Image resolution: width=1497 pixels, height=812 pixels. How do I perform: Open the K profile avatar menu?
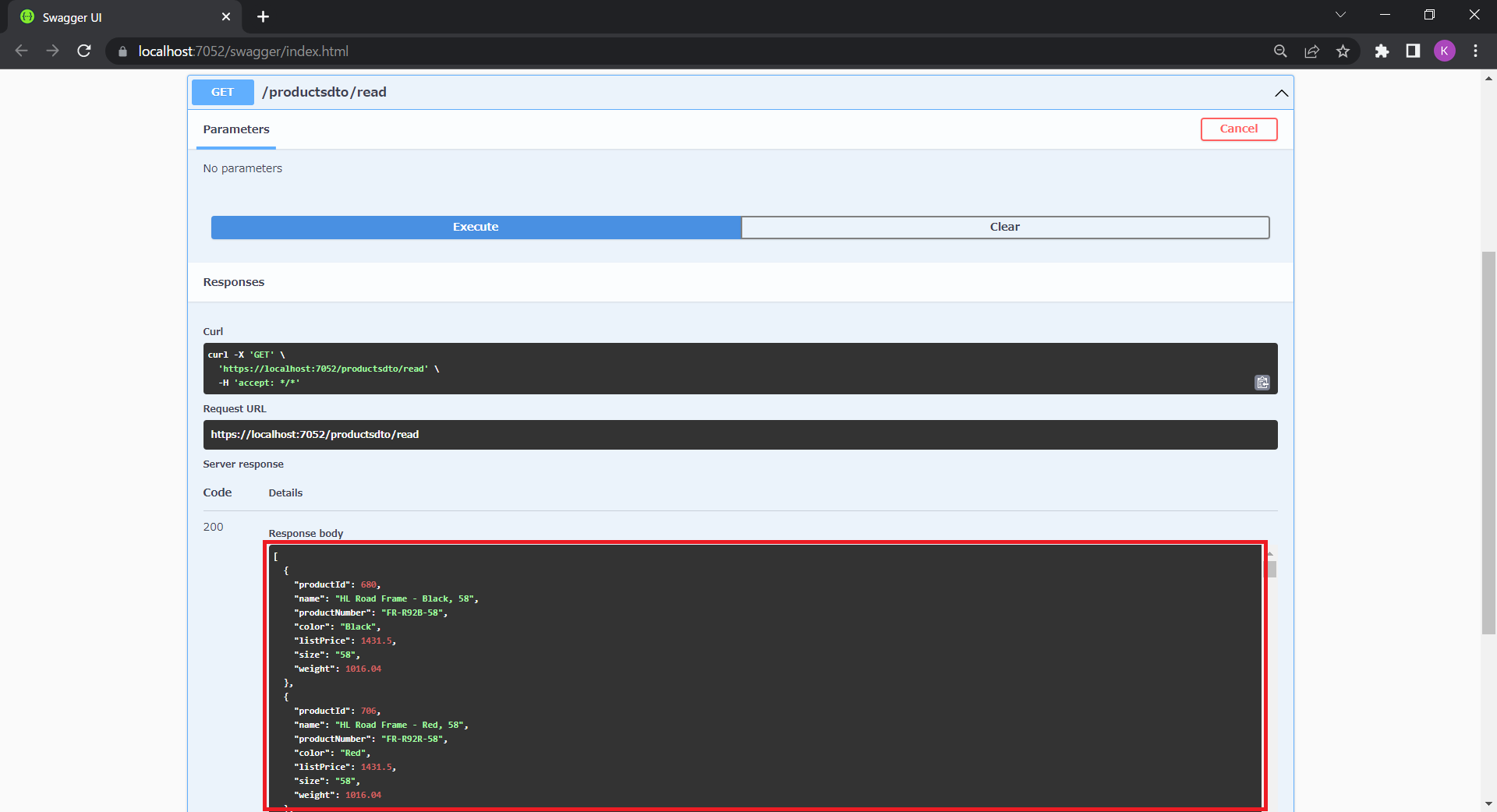point(1444,51)
